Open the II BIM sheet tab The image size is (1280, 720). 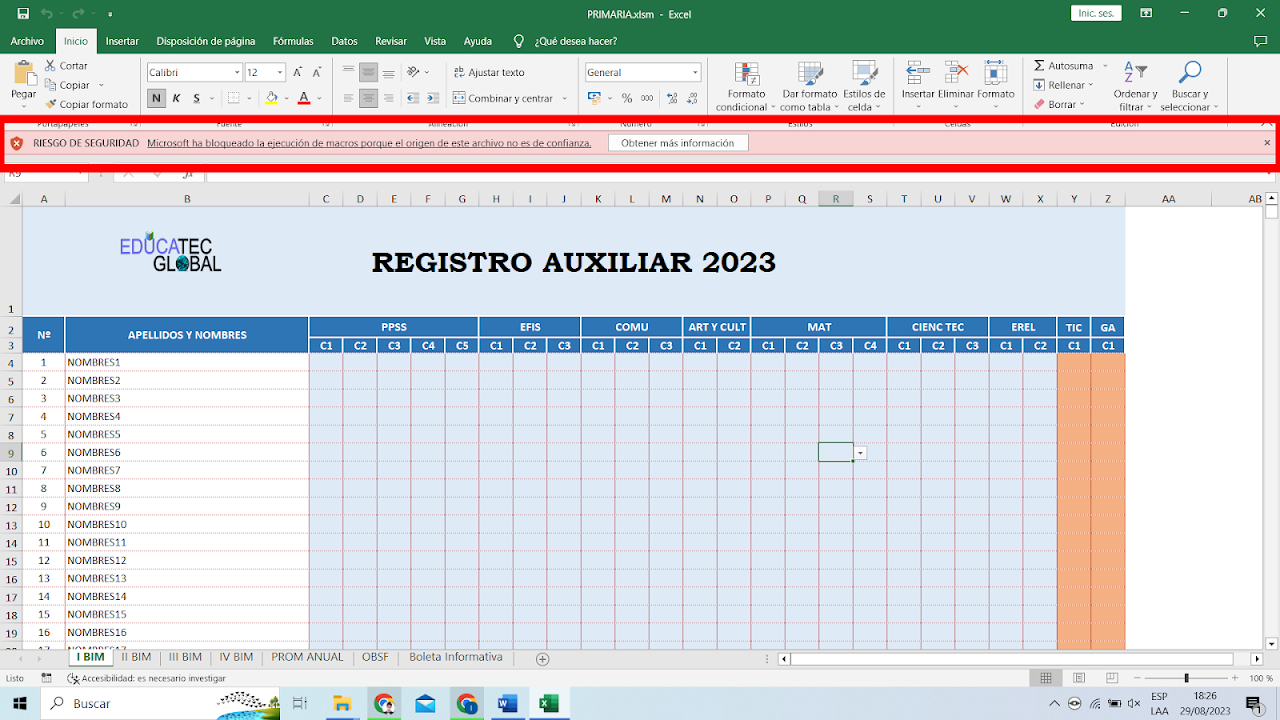(136, 657)
